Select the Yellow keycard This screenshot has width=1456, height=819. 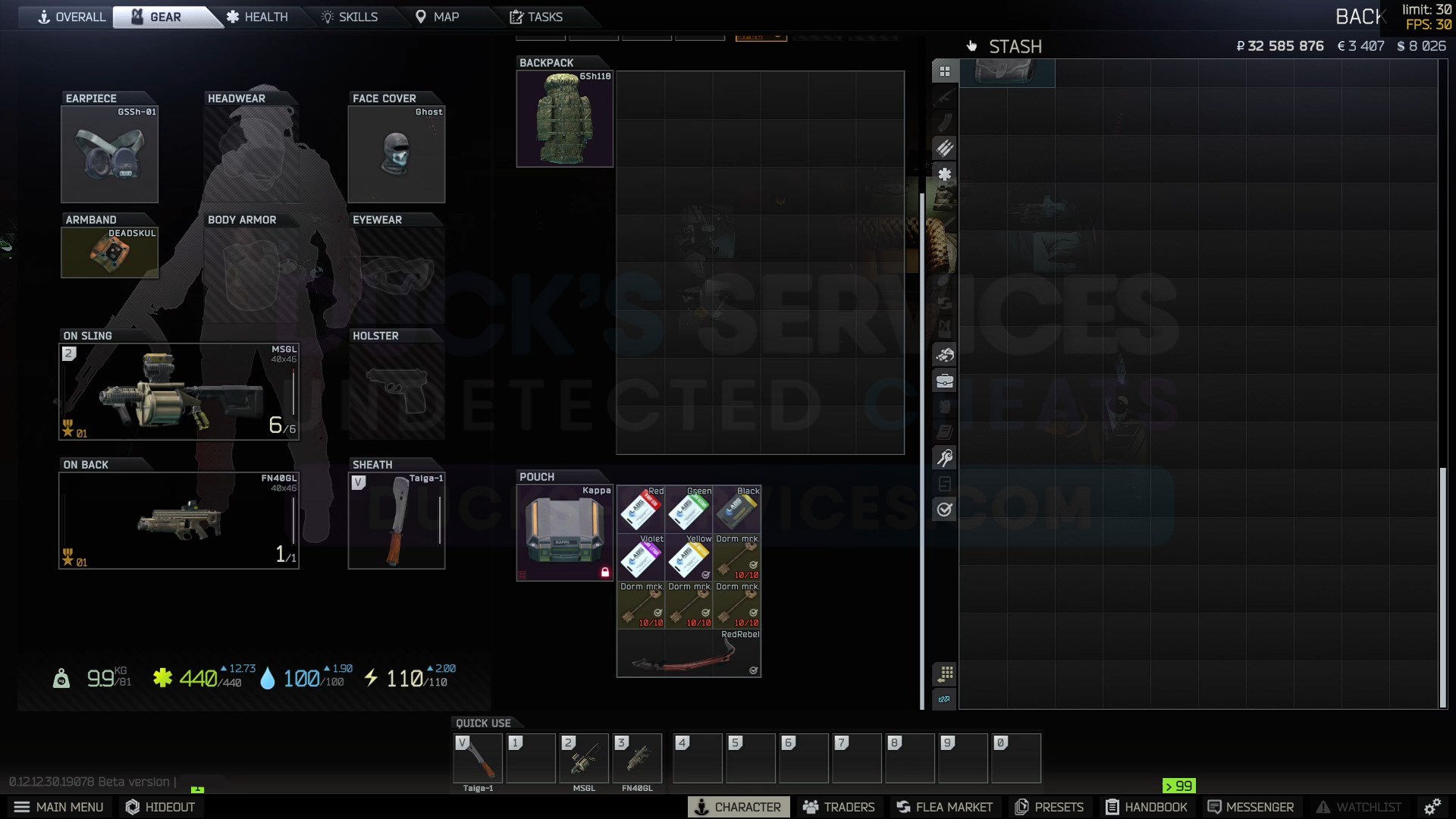[689, 557]
